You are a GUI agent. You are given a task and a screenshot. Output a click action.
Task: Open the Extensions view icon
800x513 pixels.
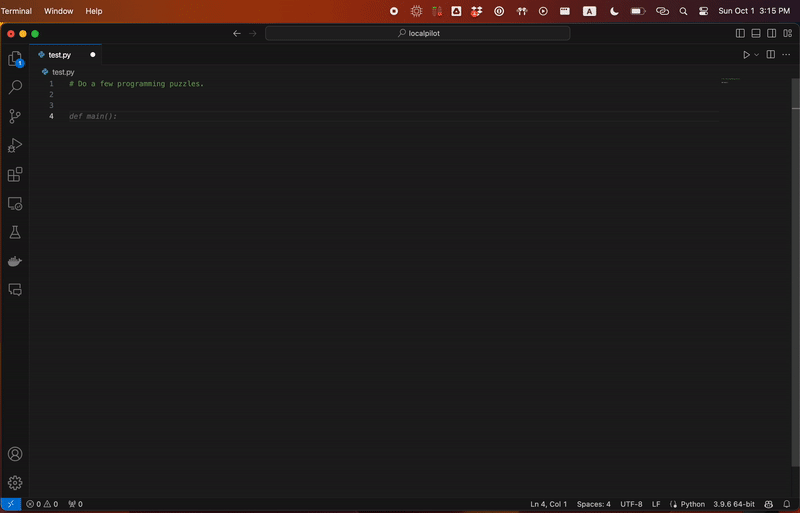coord(15,175)
